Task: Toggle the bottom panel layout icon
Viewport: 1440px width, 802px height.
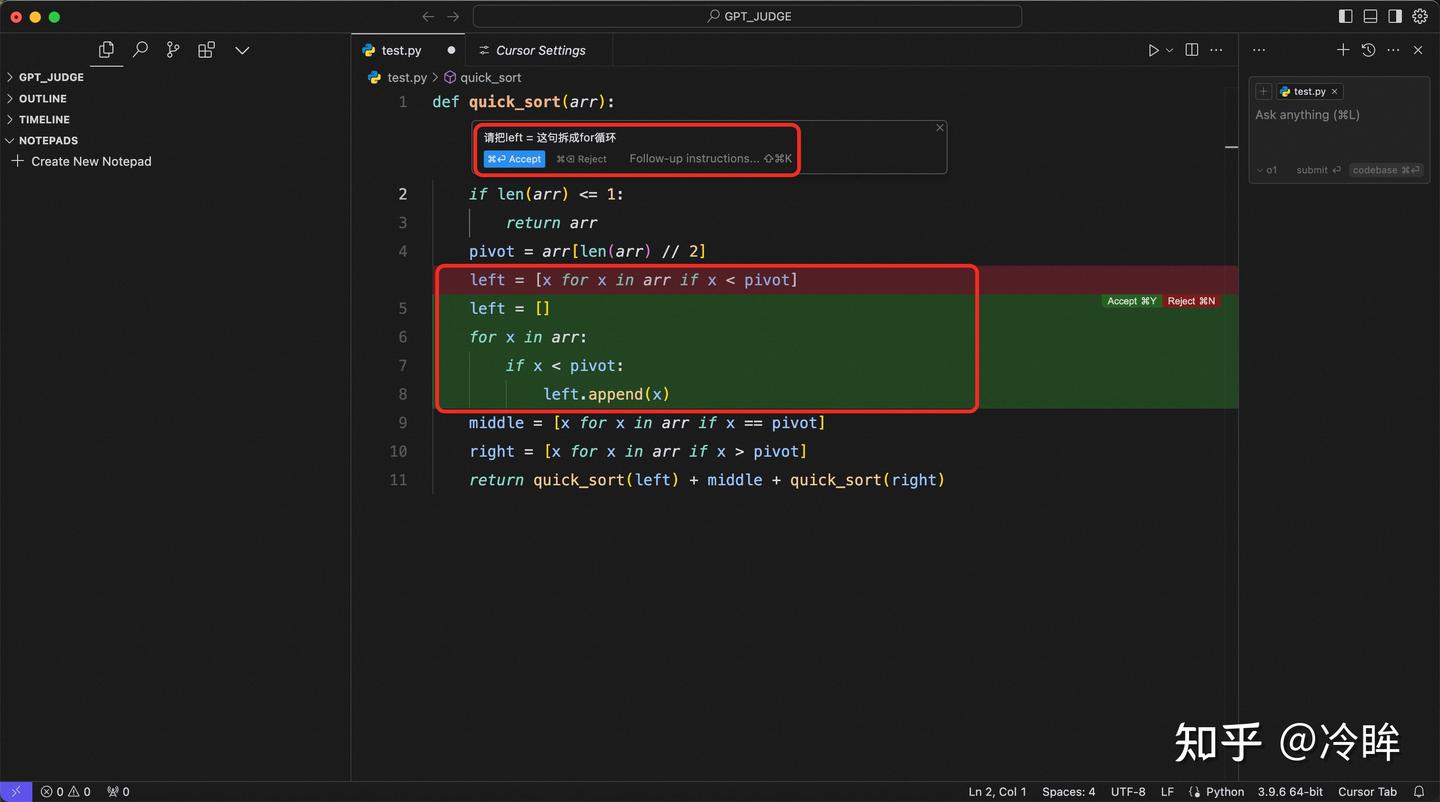Action: [1370, 16]
